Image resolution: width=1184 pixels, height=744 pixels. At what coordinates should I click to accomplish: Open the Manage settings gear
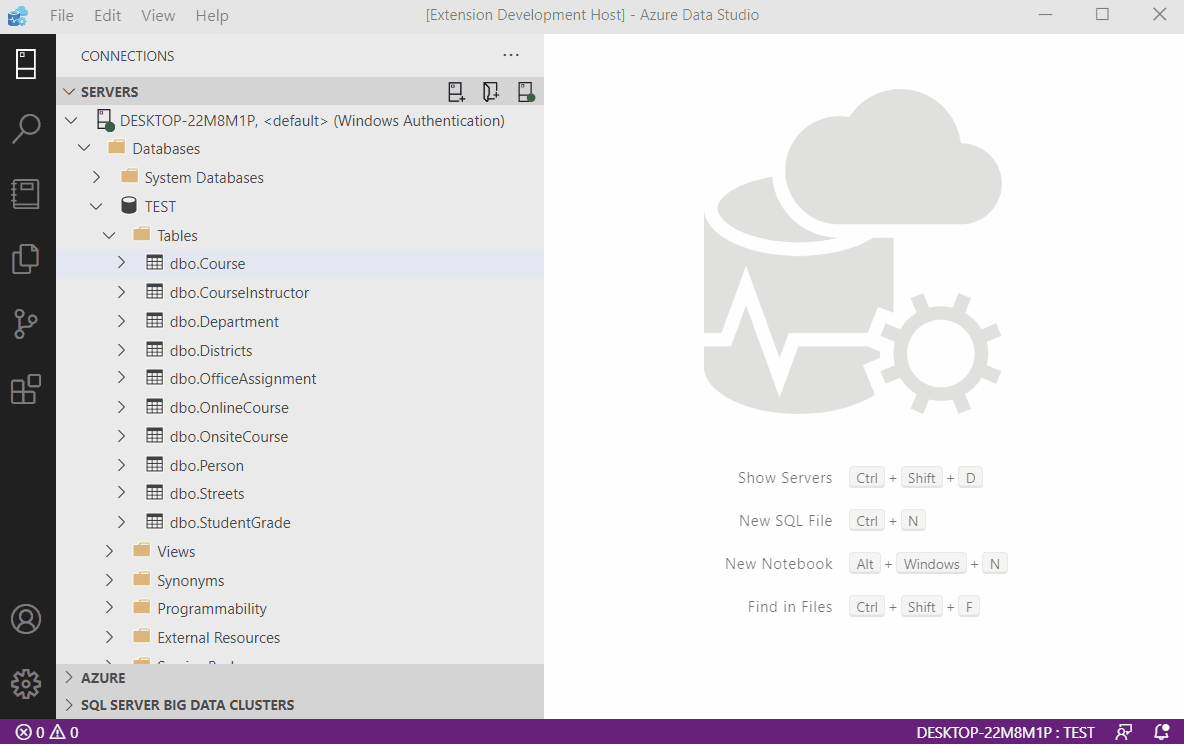point(26,684)
